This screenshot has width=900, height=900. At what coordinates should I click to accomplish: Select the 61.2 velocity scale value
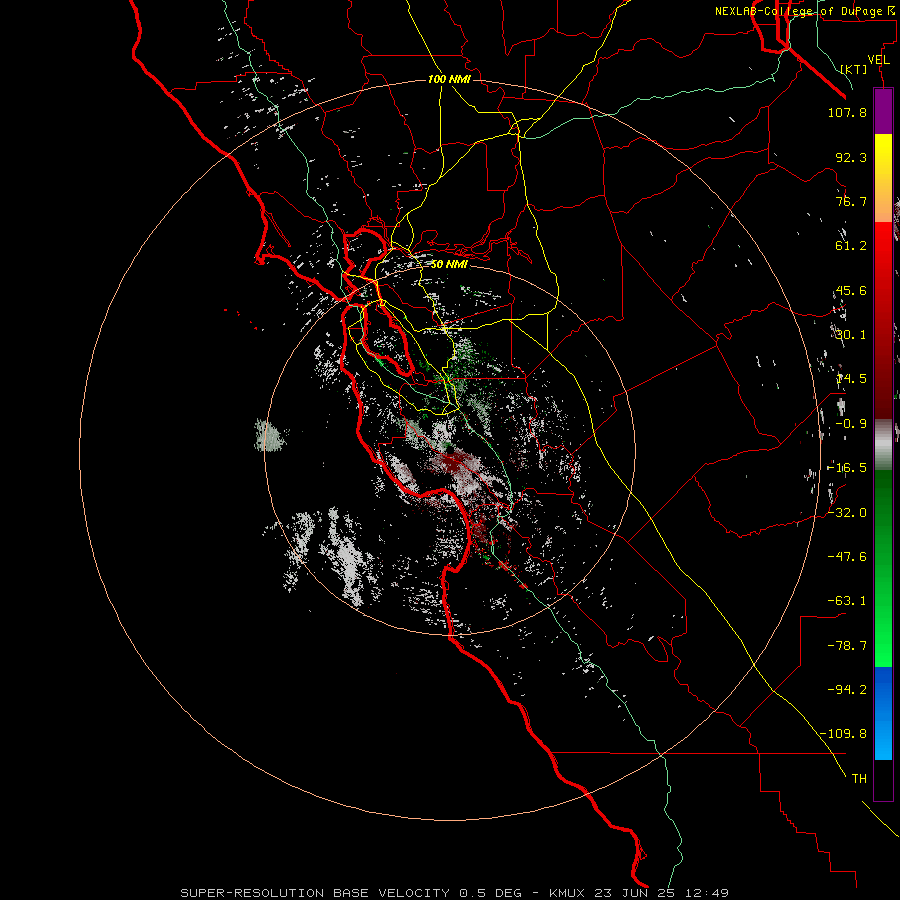[x=851, y=246]
